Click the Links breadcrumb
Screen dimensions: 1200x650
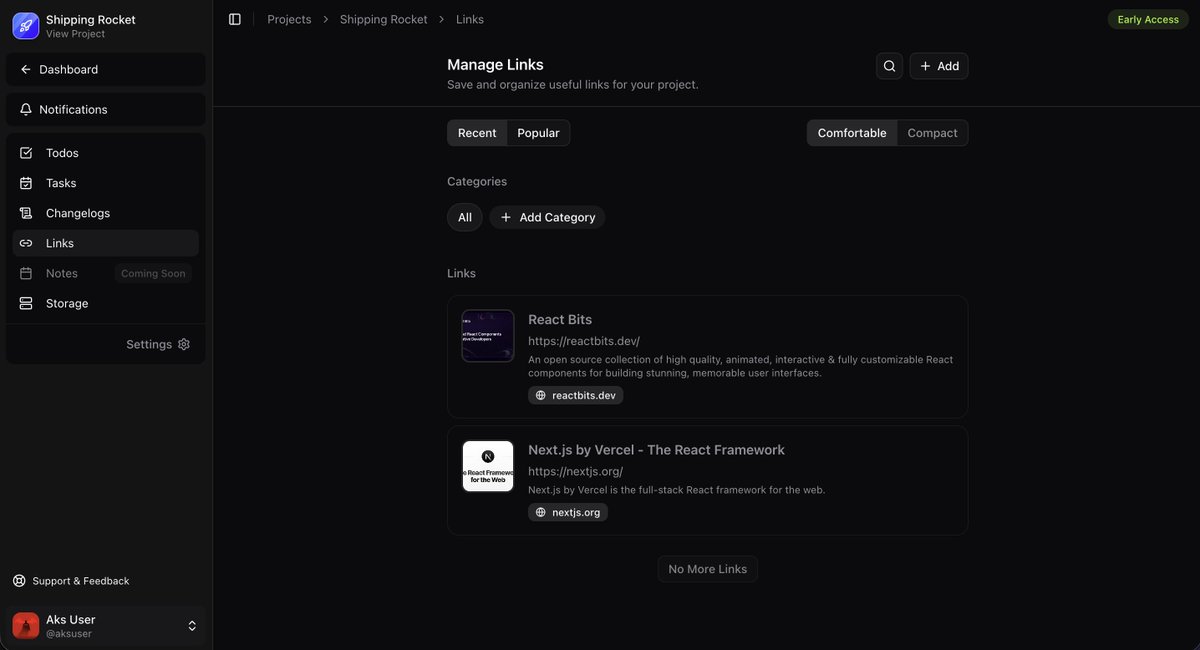tap(470, 19)
